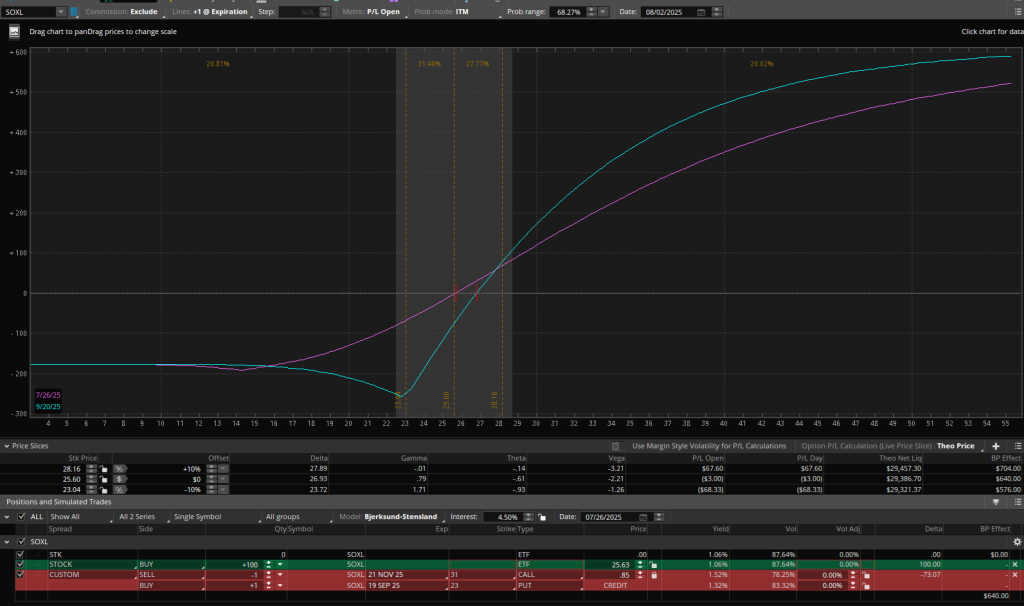The width and height of the screenshot is (1024, 606).
Task: Click lock icon beside 28.16 price slice
Action: (x=103, y=467)
